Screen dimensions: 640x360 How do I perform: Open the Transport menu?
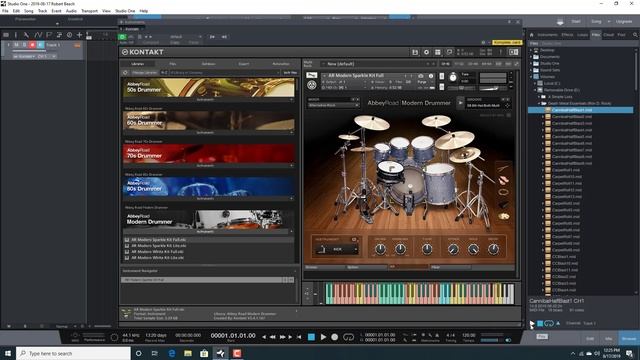[89, 11]
